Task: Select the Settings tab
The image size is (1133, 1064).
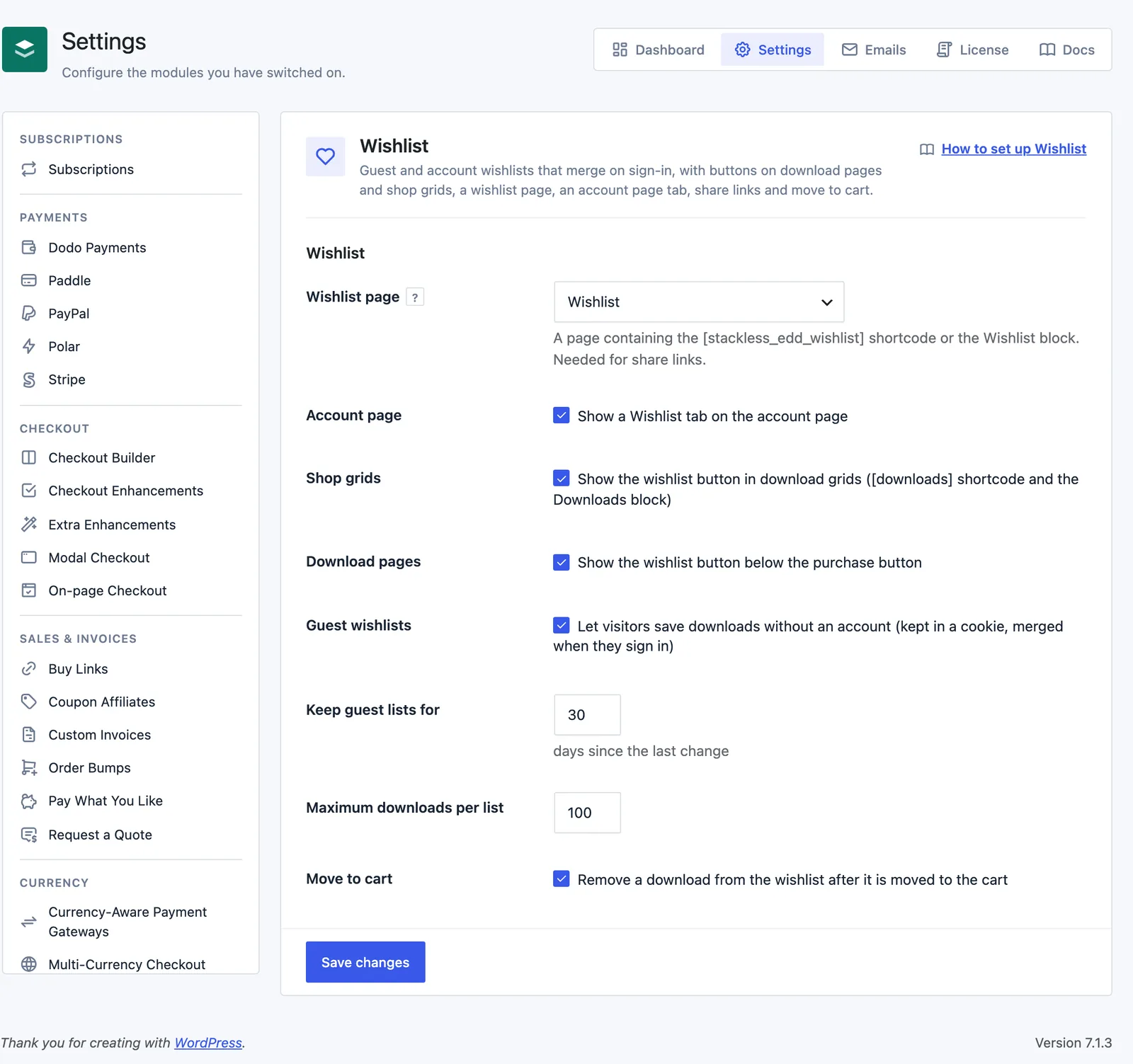Action: click(773, 50)
